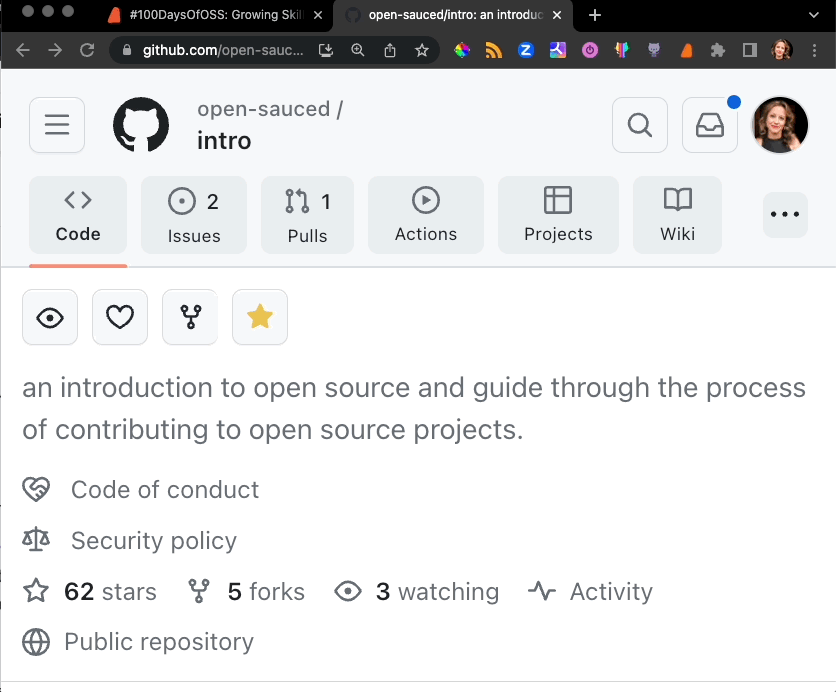Open the notifications inbox

[x=710, y=125]
